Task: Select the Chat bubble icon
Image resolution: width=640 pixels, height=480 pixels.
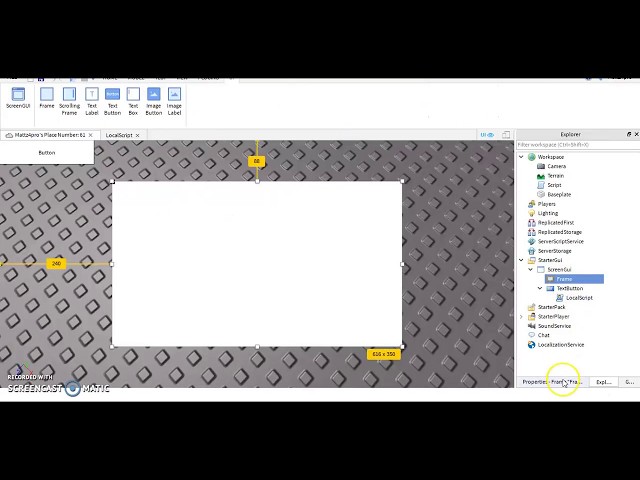Action: tap(531, 335)
